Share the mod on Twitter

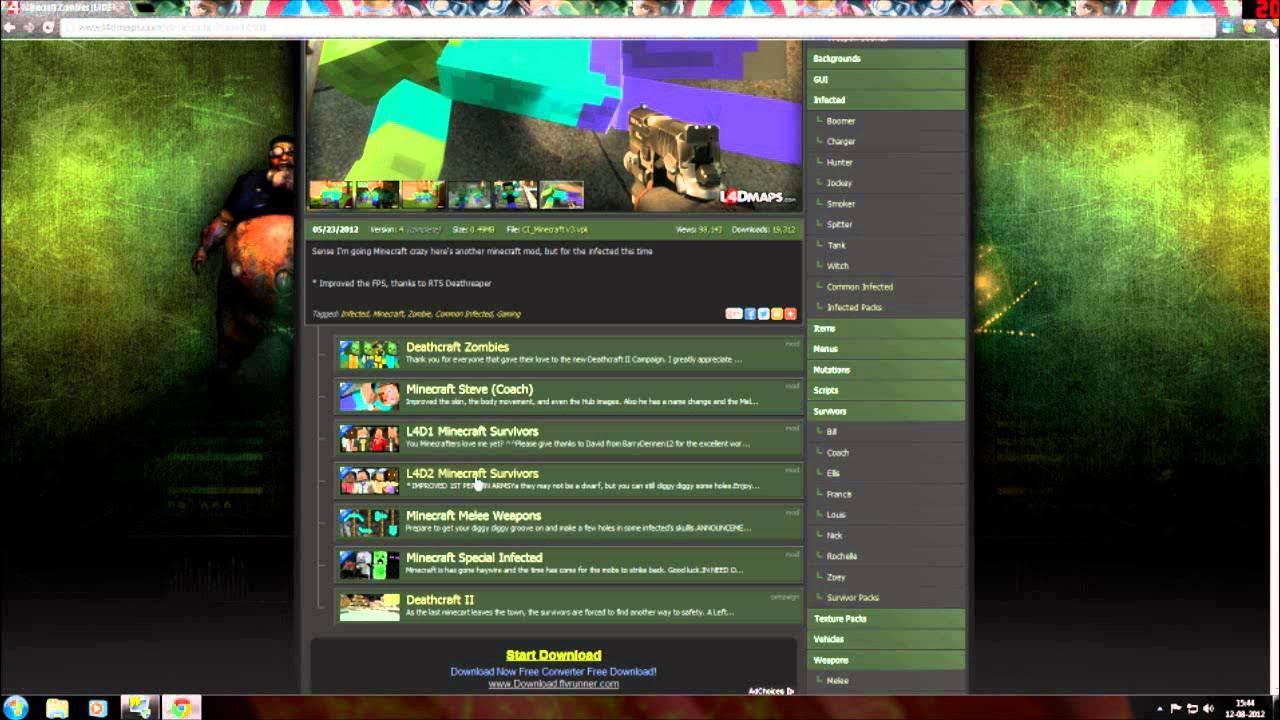click(x=763, y=313)
